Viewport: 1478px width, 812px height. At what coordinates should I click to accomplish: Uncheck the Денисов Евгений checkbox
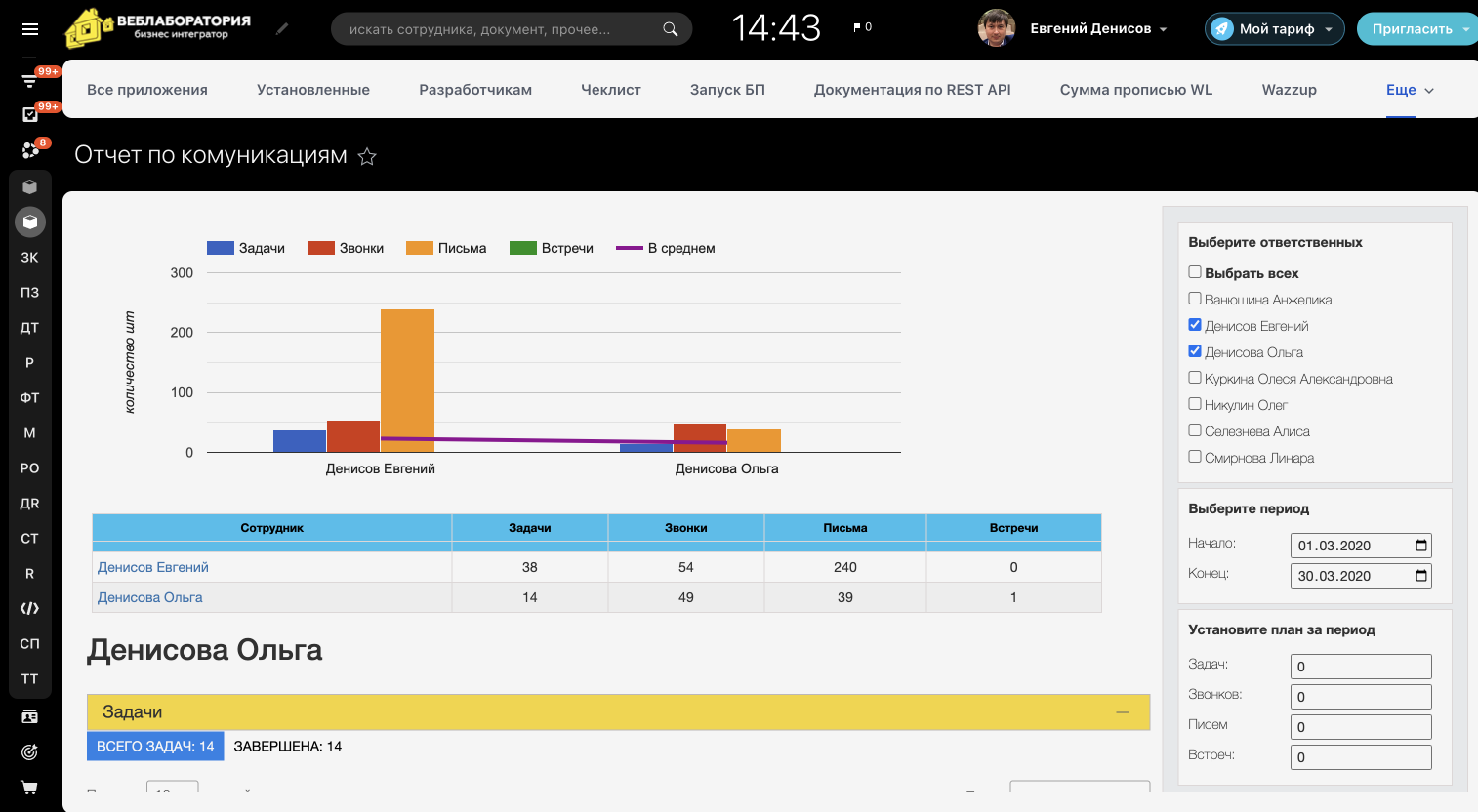[x=1195, y=325]
